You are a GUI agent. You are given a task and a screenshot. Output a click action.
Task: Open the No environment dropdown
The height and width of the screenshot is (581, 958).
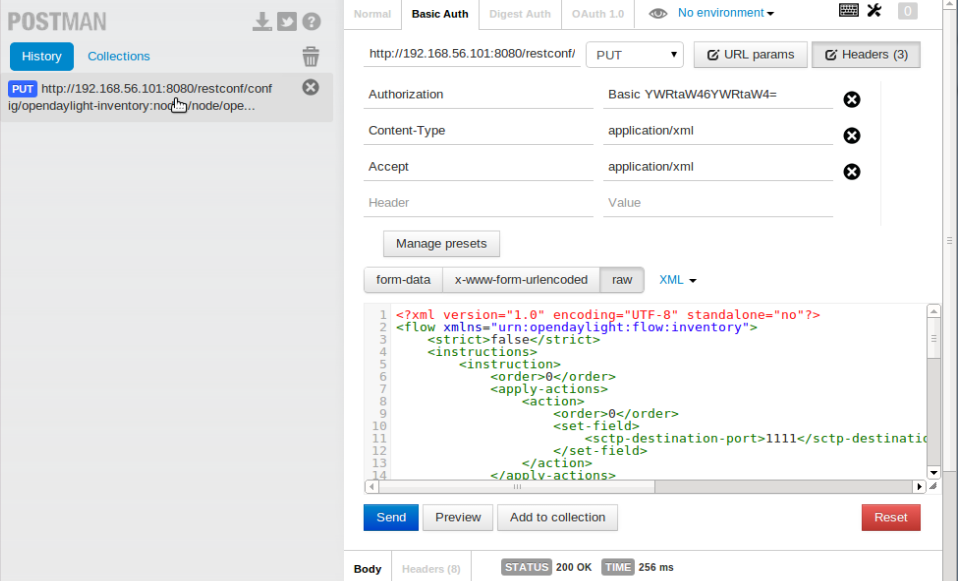tap(726, 13)
